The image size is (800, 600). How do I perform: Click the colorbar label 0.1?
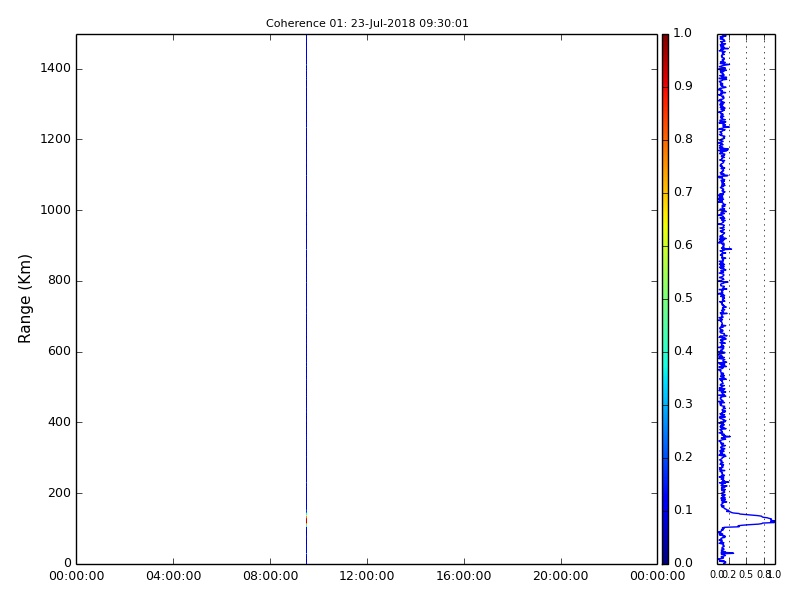tap(683, 510)
